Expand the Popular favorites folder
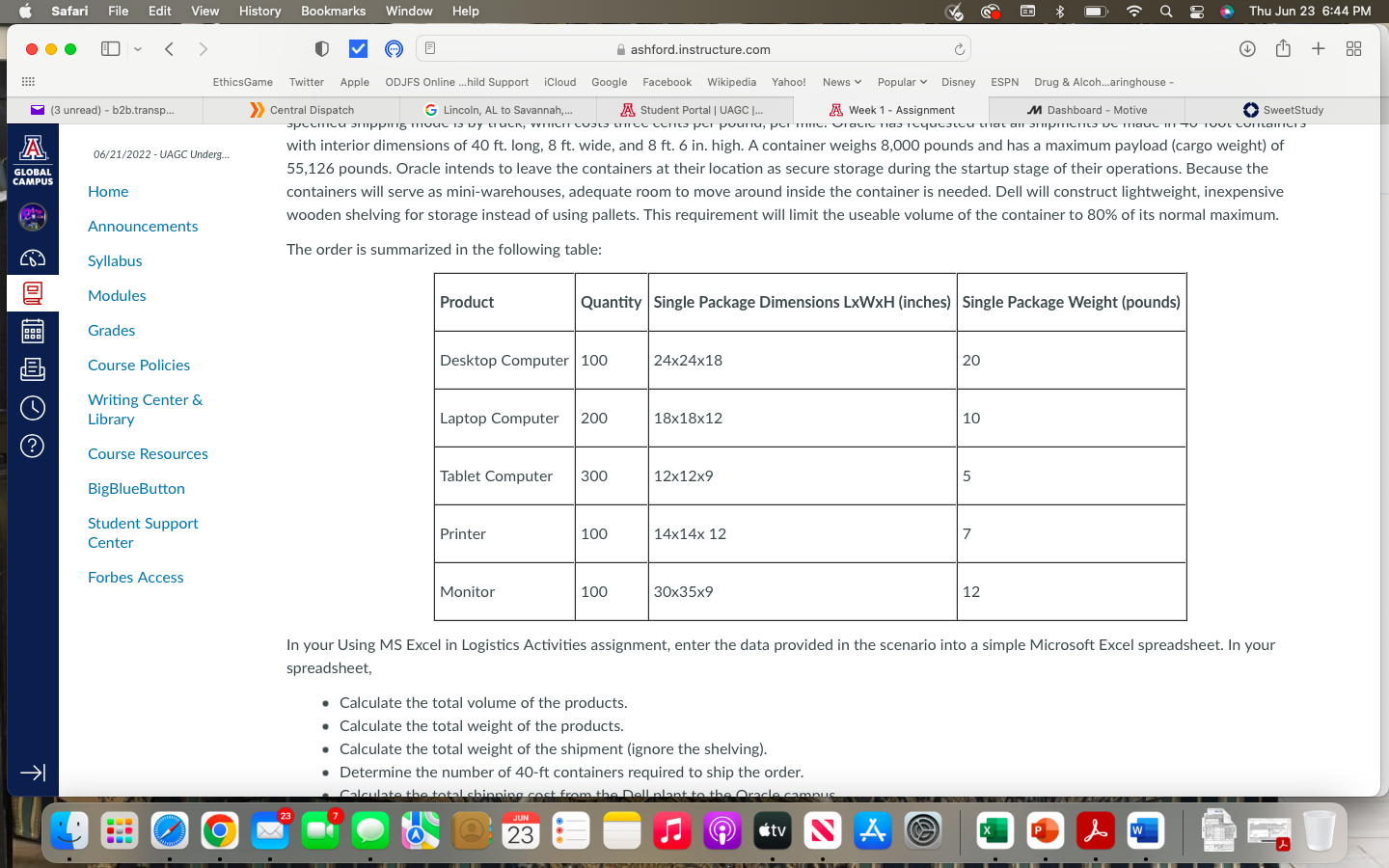Viewport: 1389px width, 868px height. click(x=902, y=82)
